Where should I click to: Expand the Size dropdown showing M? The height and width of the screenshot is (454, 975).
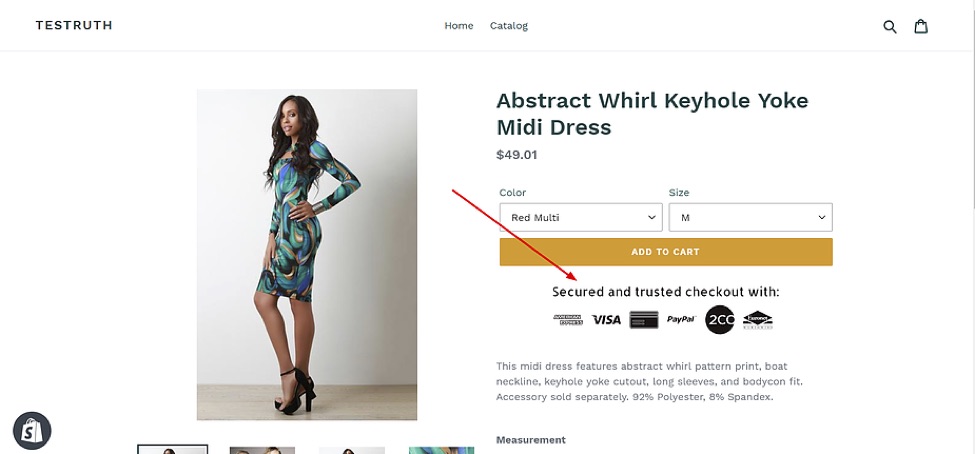(x=750, y=217)
